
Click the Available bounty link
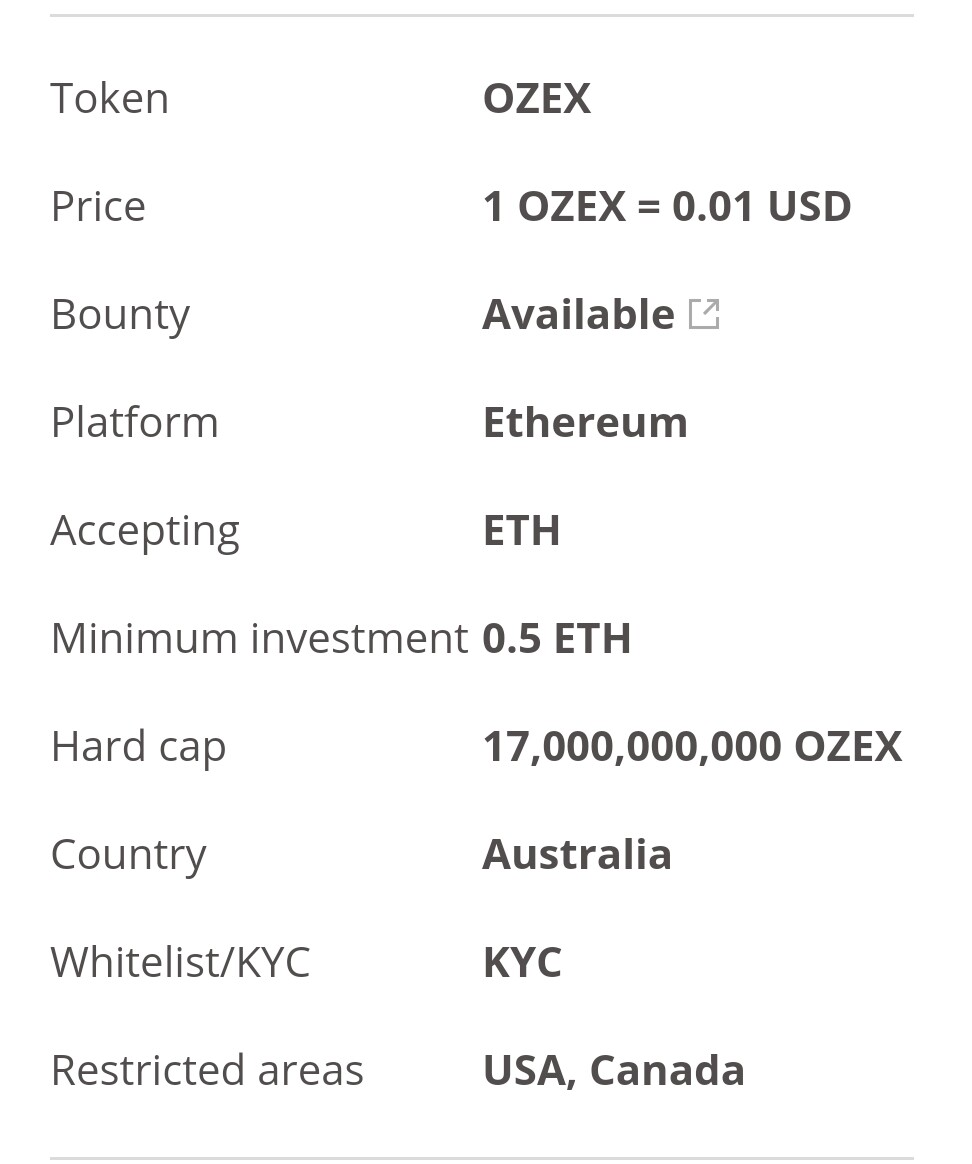click(x=578, y=315)
